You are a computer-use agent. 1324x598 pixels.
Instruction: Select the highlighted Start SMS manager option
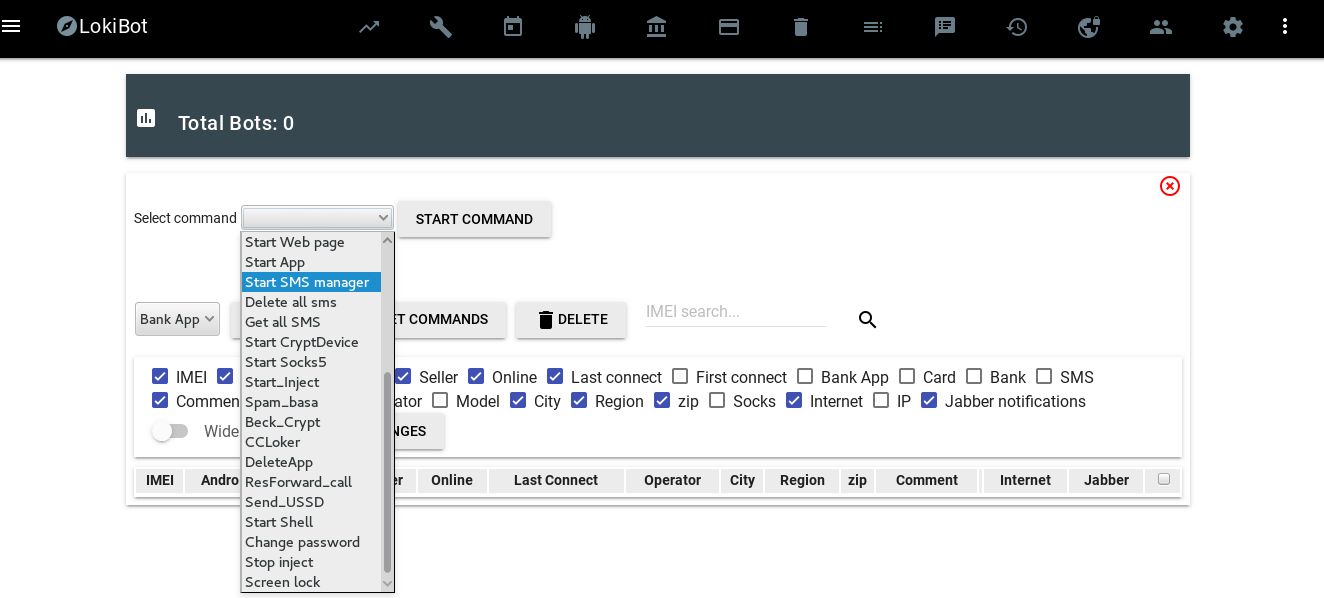click(x=311, y=282)
